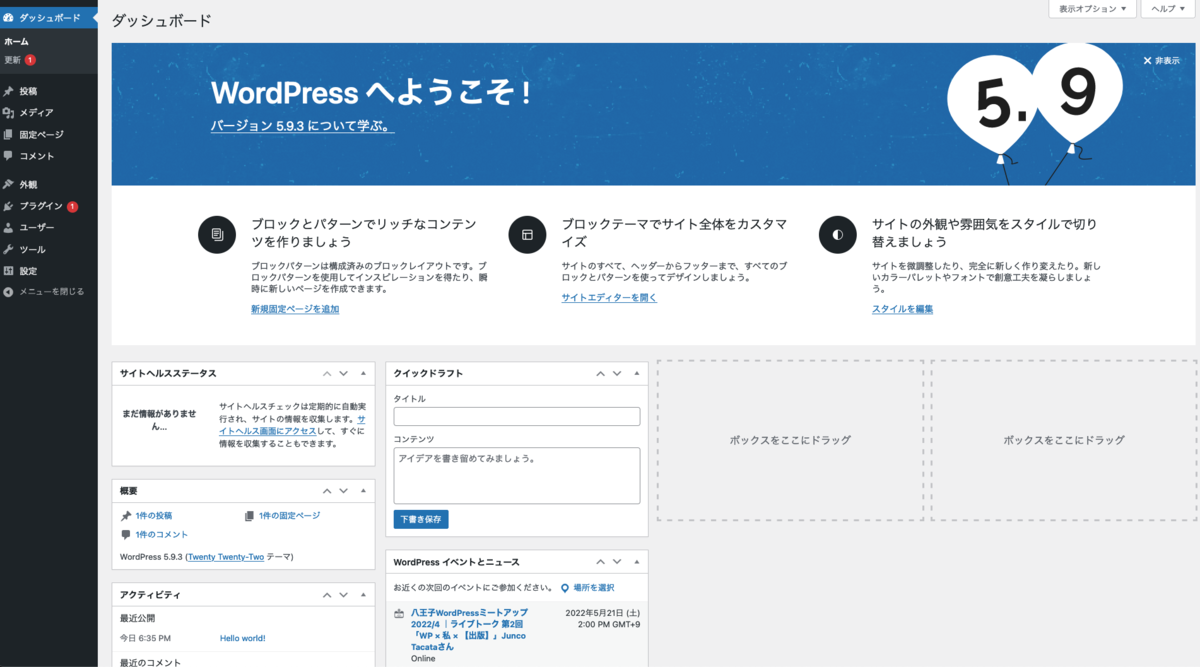Click the red badge next to プラグイン

coord(72,206)
